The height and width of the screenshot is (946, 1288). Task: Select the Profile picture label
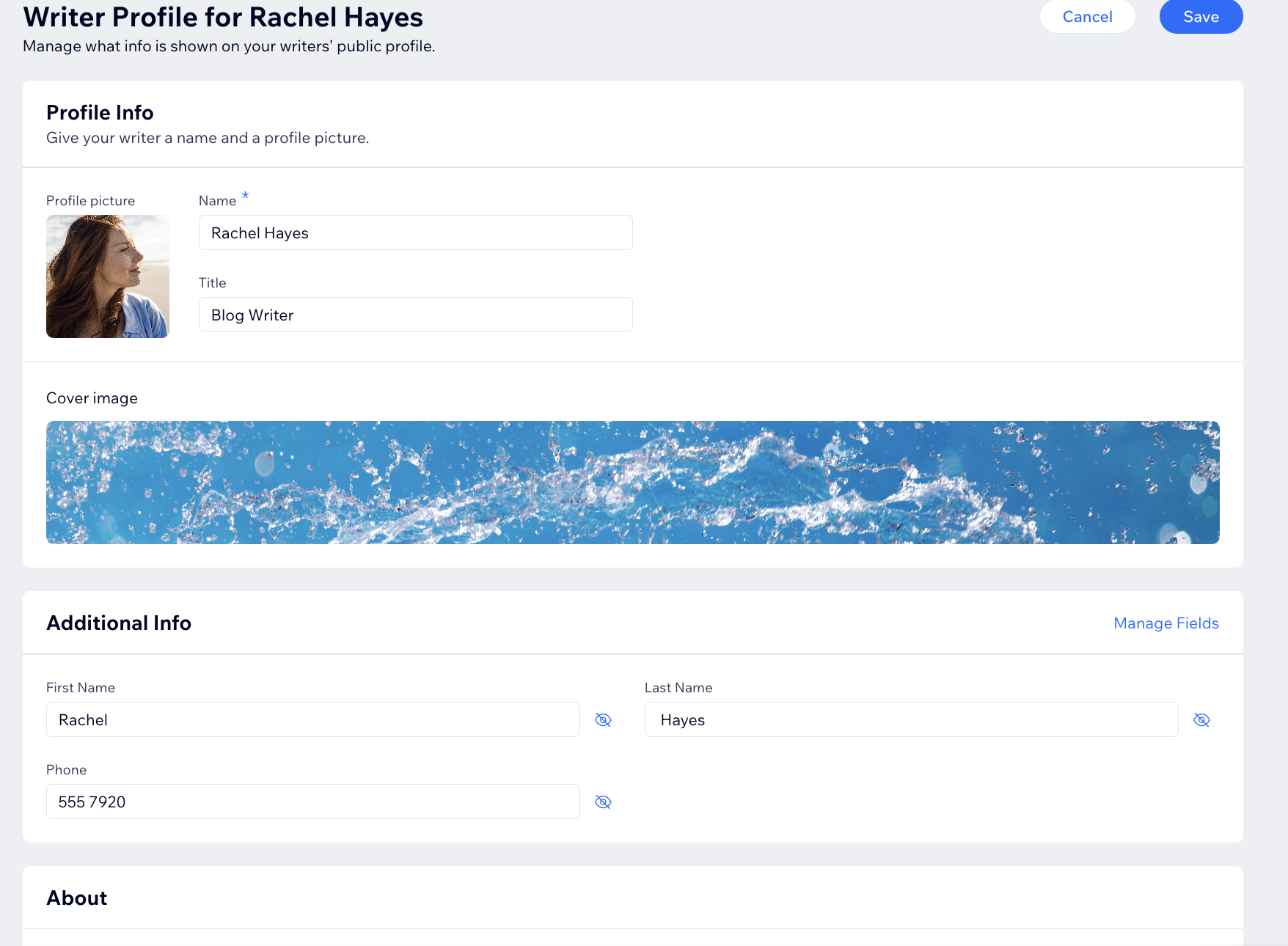tap(90, 201)
